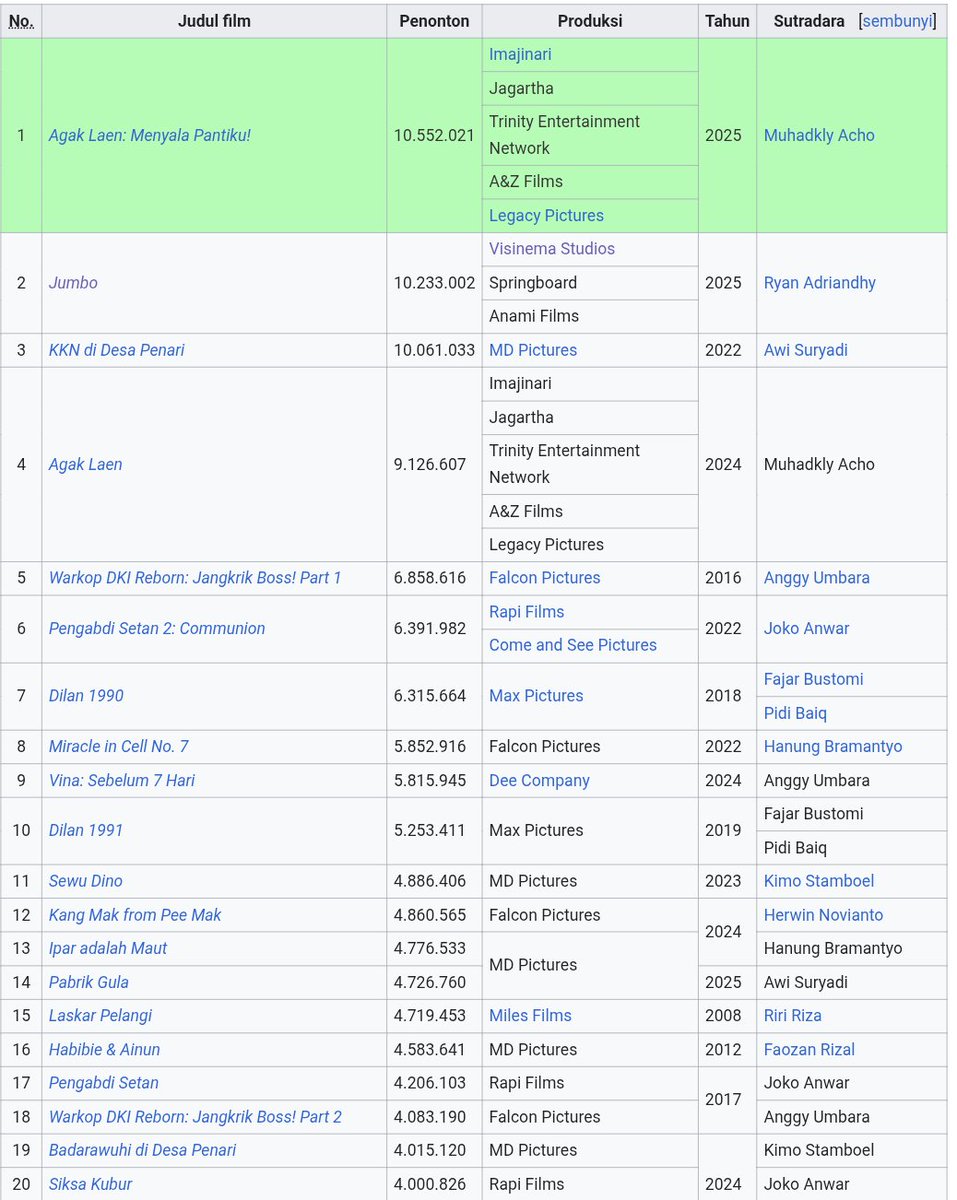Open the Pengabdi Setan film link in row 17
Viewport: 957px width, 1200px height.
104,1083
